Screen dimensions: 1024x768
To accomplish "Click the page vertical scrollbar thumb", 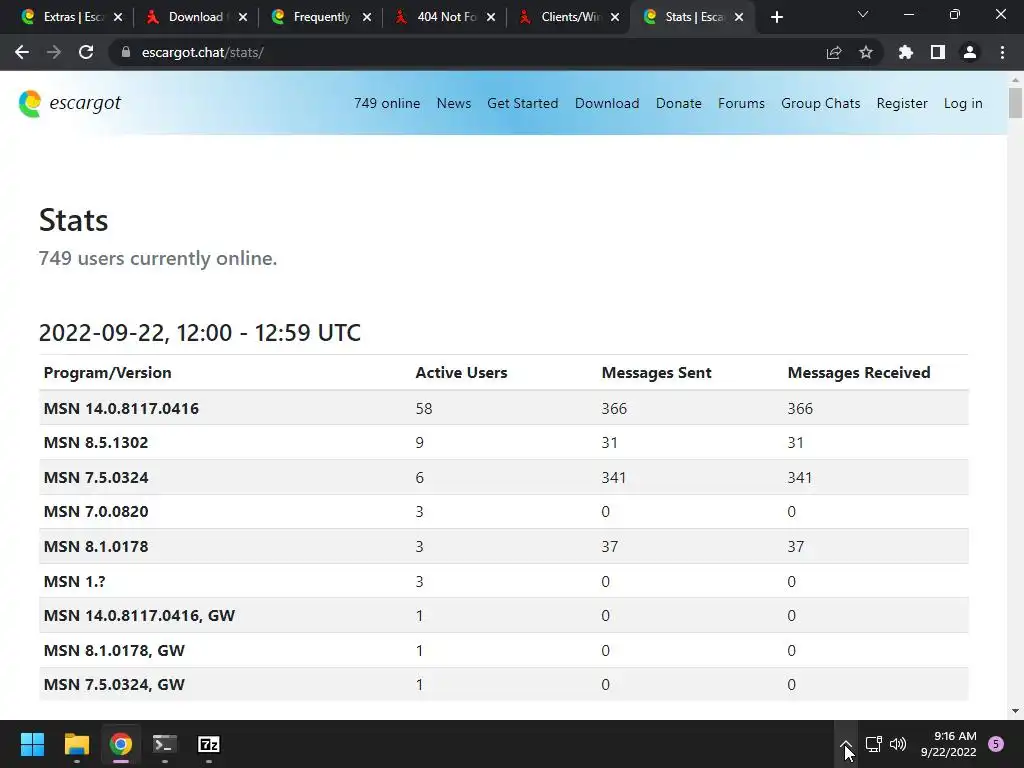I will (1015, 103).
